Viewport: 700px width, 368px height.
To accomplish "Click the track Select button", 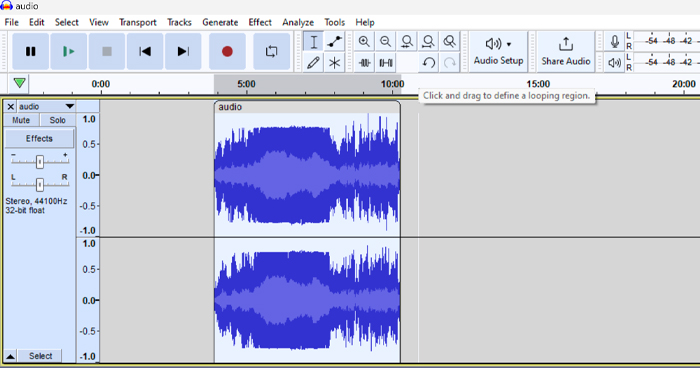I will (x=40, y=356).
